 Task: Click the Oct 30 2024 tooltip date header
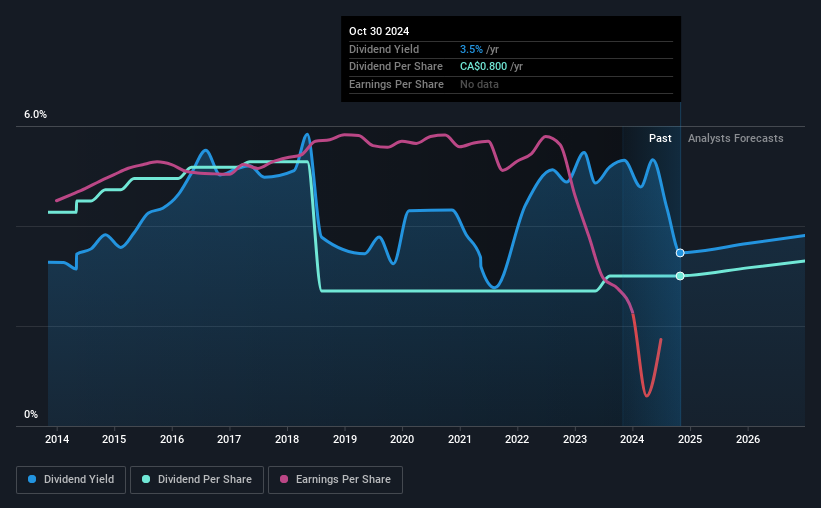pyautogui.click(x=379, y=31)
